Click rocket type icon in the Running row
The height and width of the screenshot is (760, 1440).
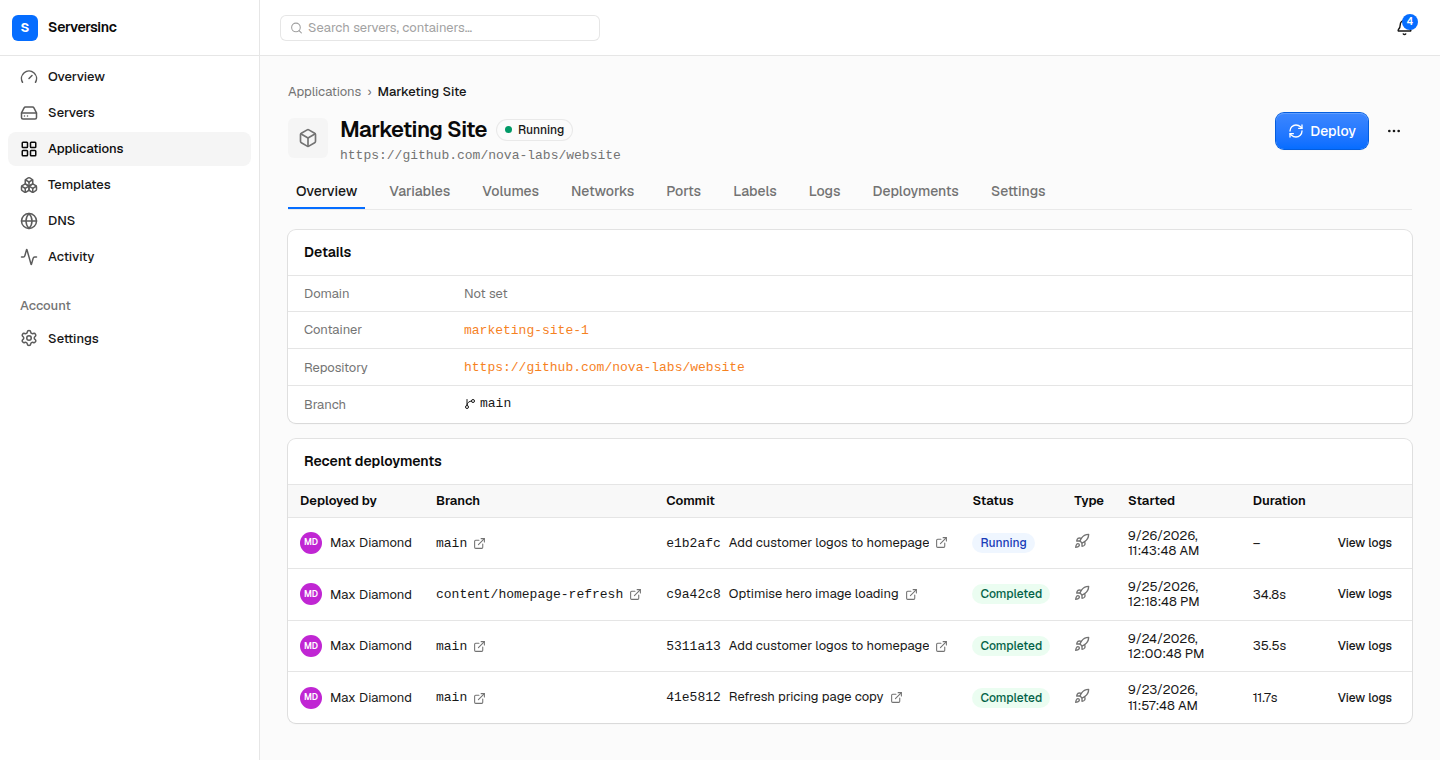click(1082, 542)
